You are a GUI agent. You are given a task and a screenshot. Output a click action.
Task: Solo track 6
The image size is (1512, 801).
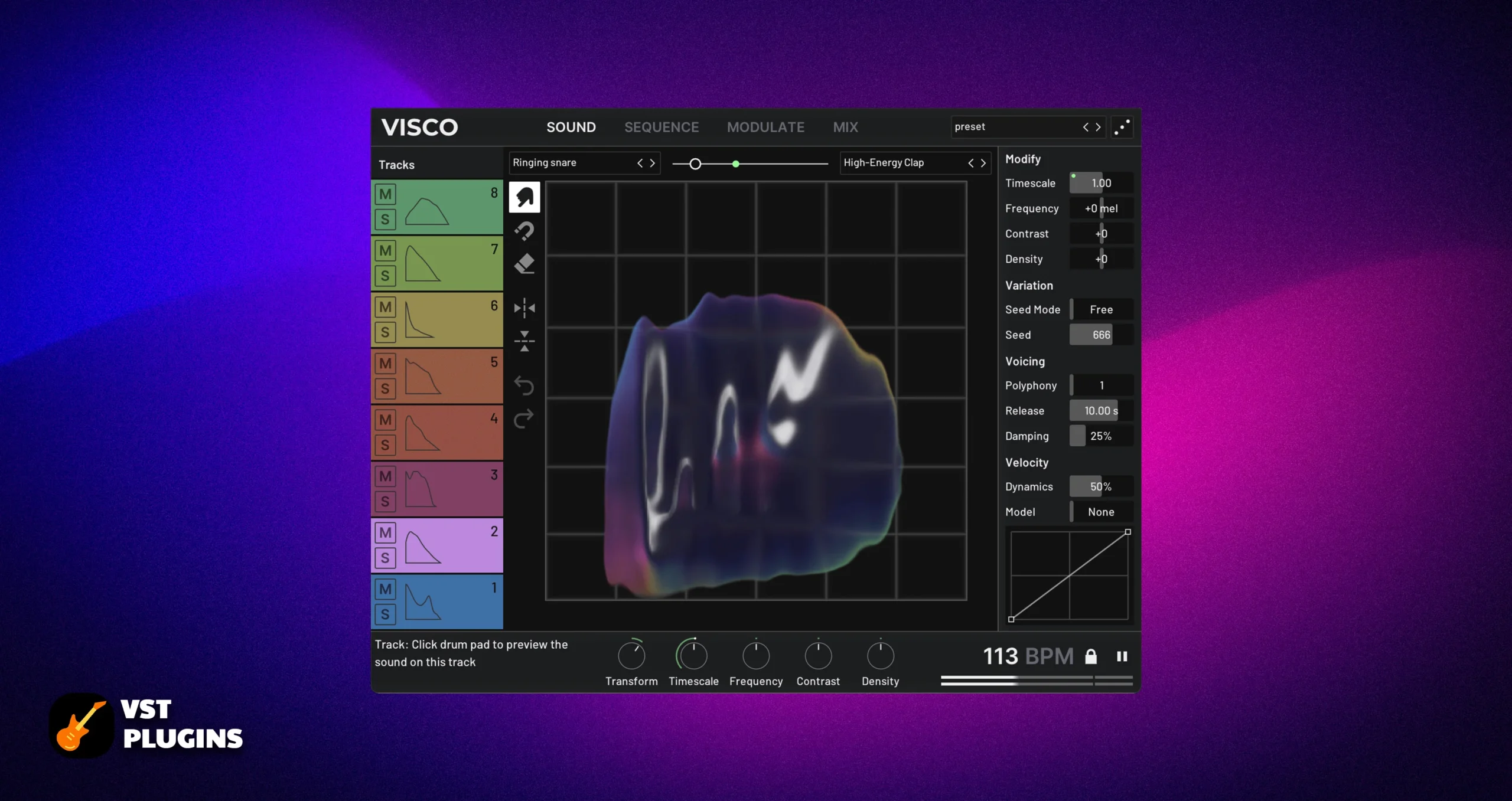[x=385, y=332]
